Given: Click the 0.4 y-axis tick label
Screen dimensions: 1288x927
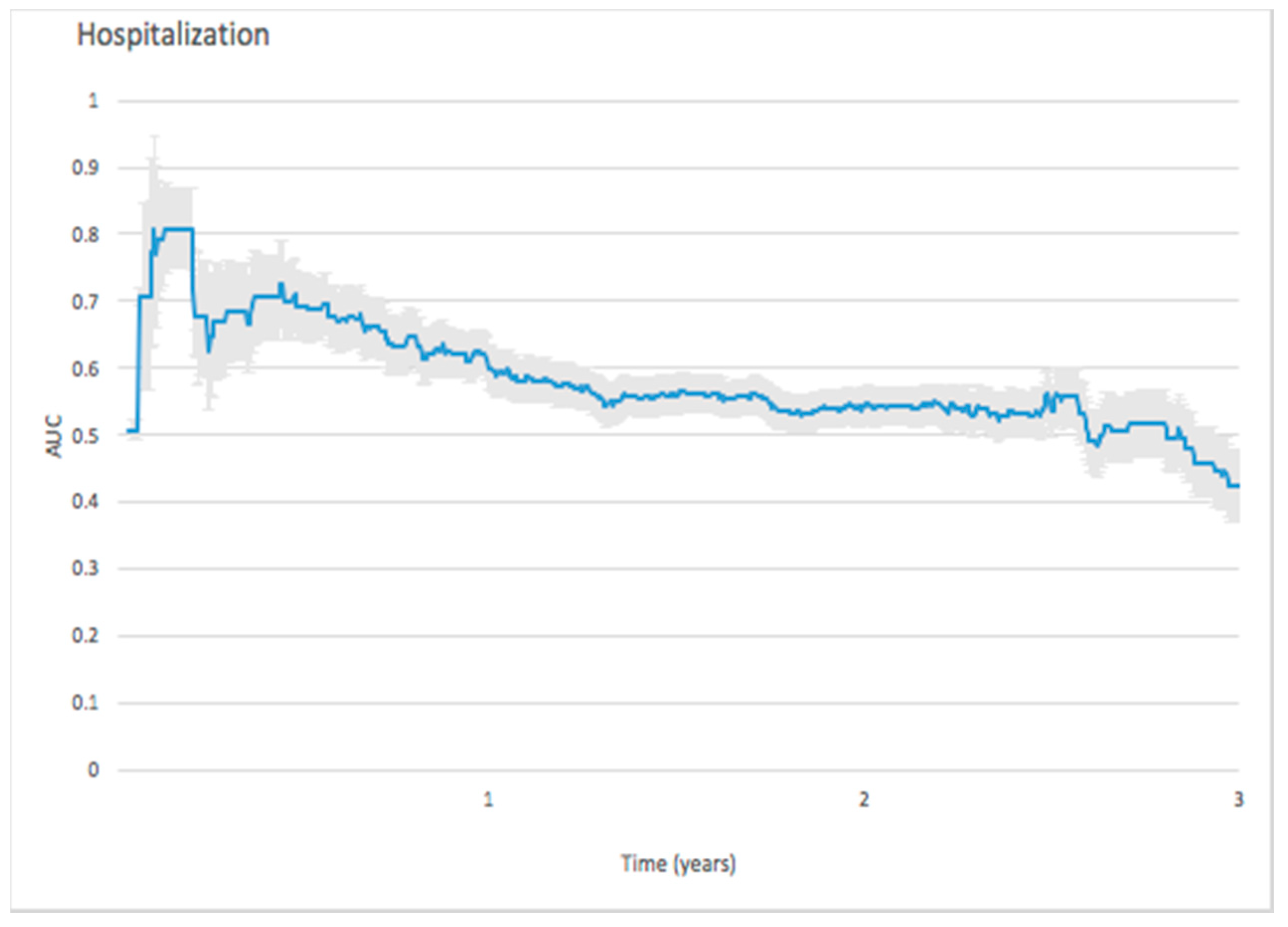Looking at the screenshot, I should 85,502.
